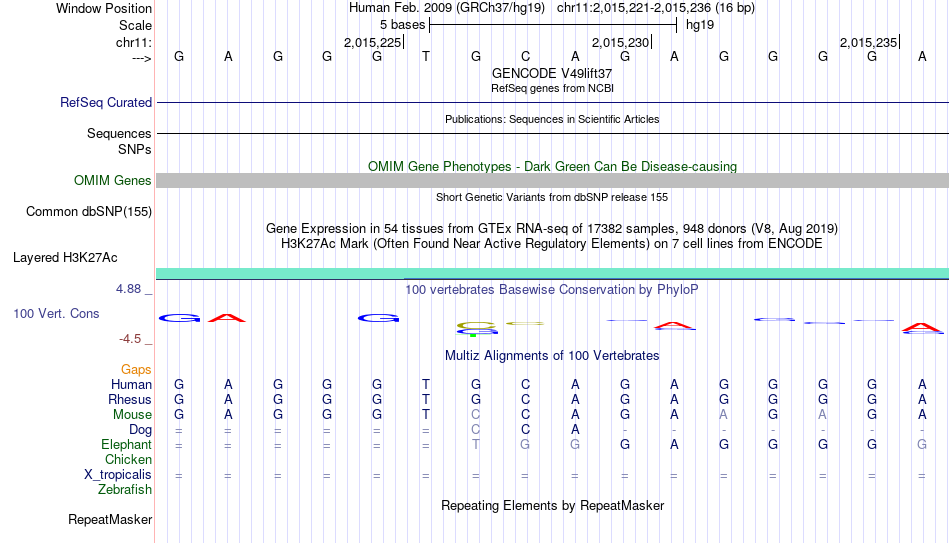Click the RepeatMasker track label

coord(110,519)
